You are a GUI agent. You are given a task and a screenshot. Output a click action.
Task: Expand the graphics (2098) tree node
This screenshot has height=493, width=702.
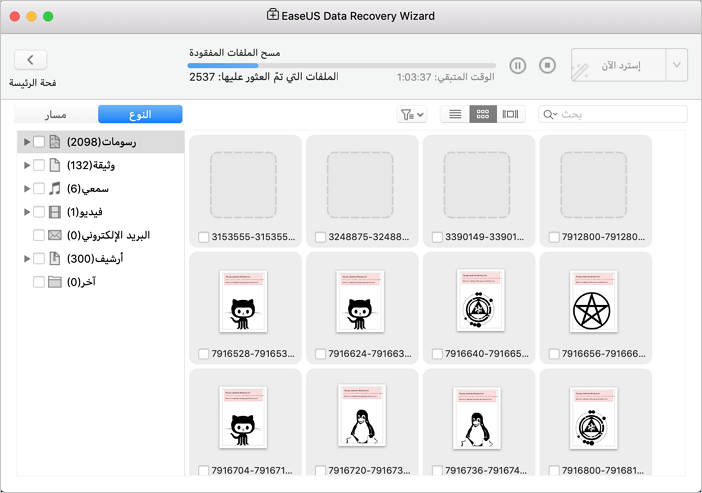pos(26,142)
